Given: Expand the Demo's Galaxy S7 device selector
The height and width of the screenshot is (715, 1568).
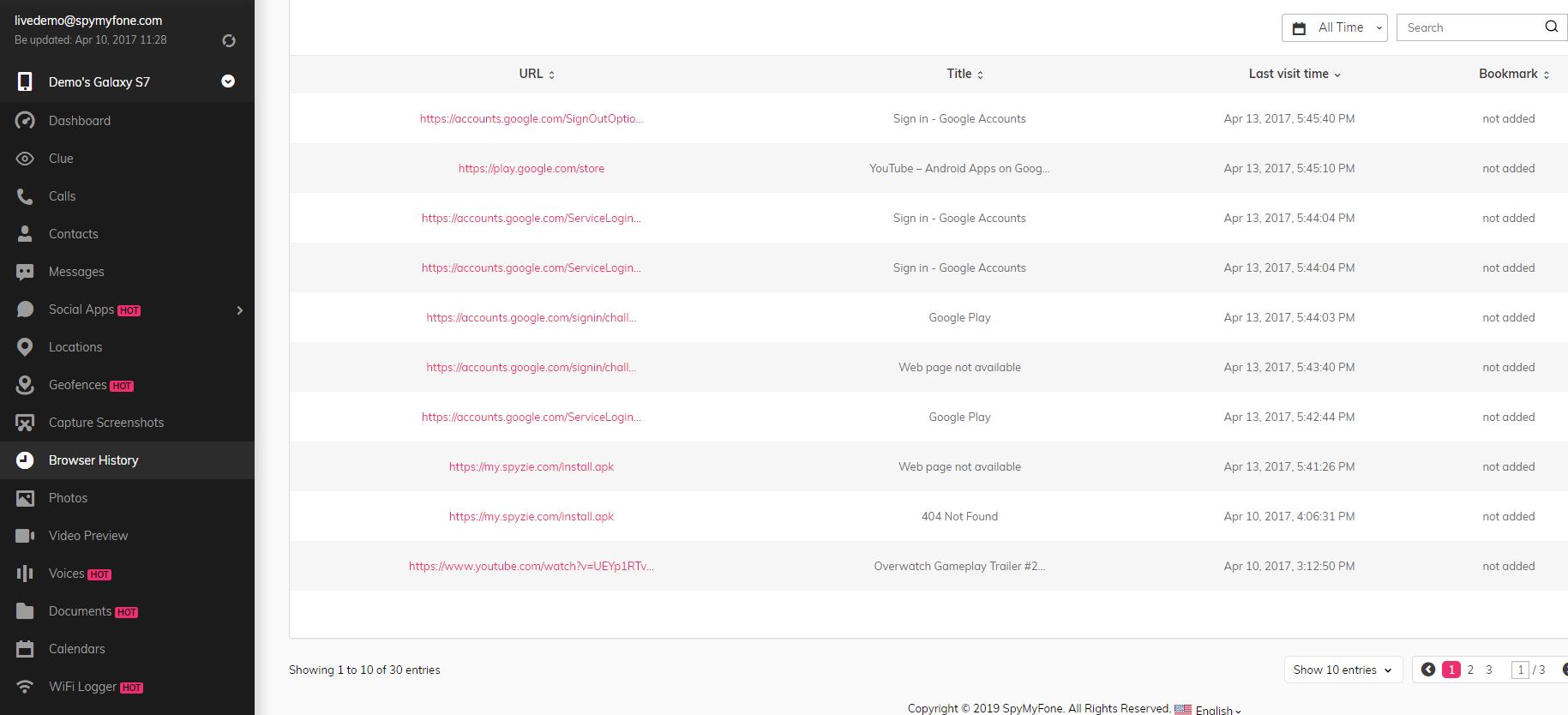Looking at the screenshot, I should pyautogui.click(x=228, y=81).
